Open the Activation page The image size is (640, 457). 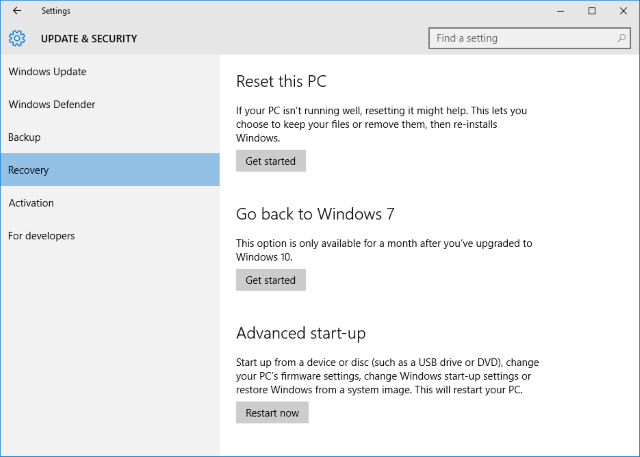click(31, 203)
